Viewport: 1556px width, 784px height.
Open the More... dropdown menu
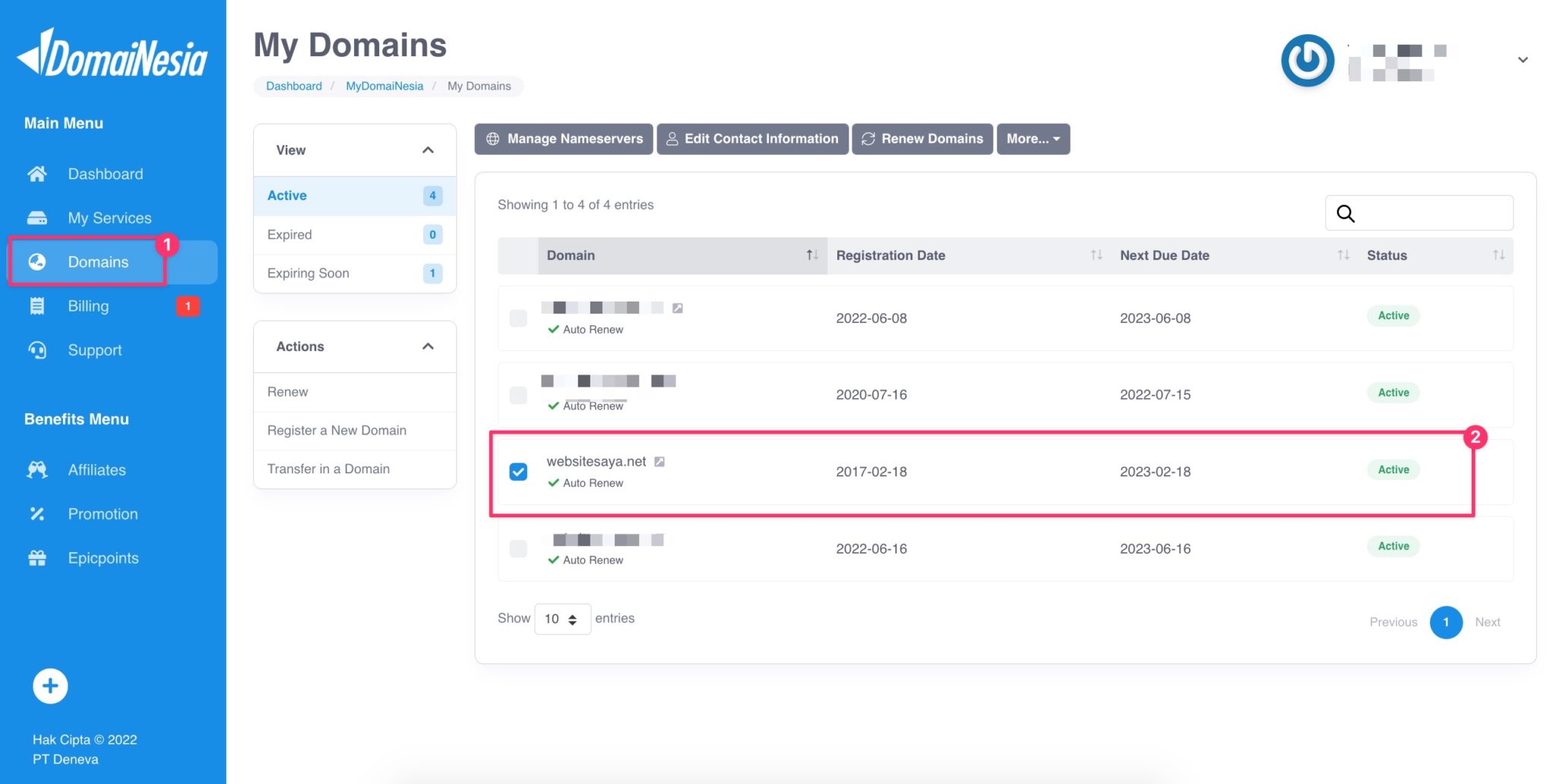click(x=1032, y=138)
